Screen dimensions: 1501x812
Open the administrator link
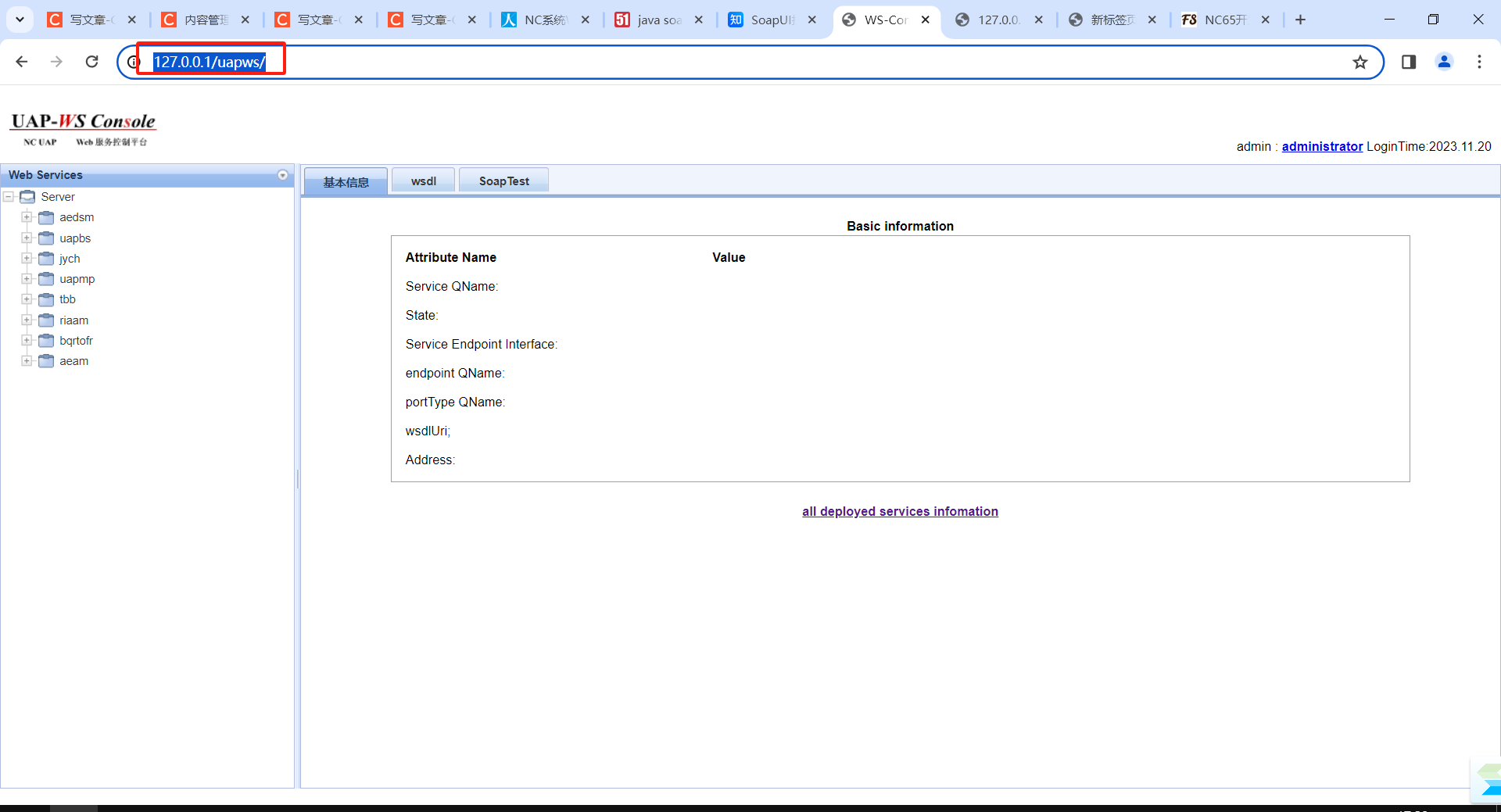[1322, 146]
